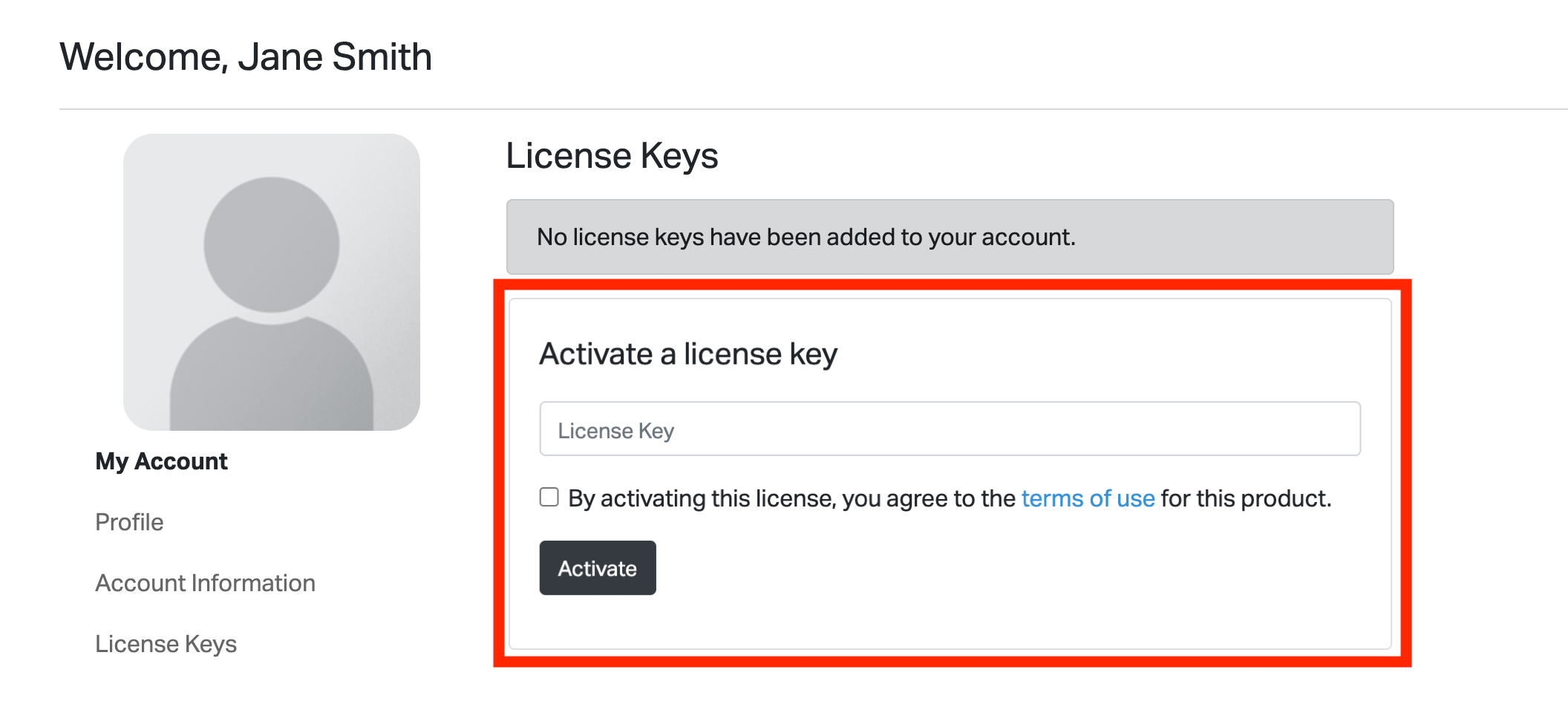Screen dimensions: 1568x713
Task: Click the 'Welcome, Jane Smith' heading
Action: [246, 57]
